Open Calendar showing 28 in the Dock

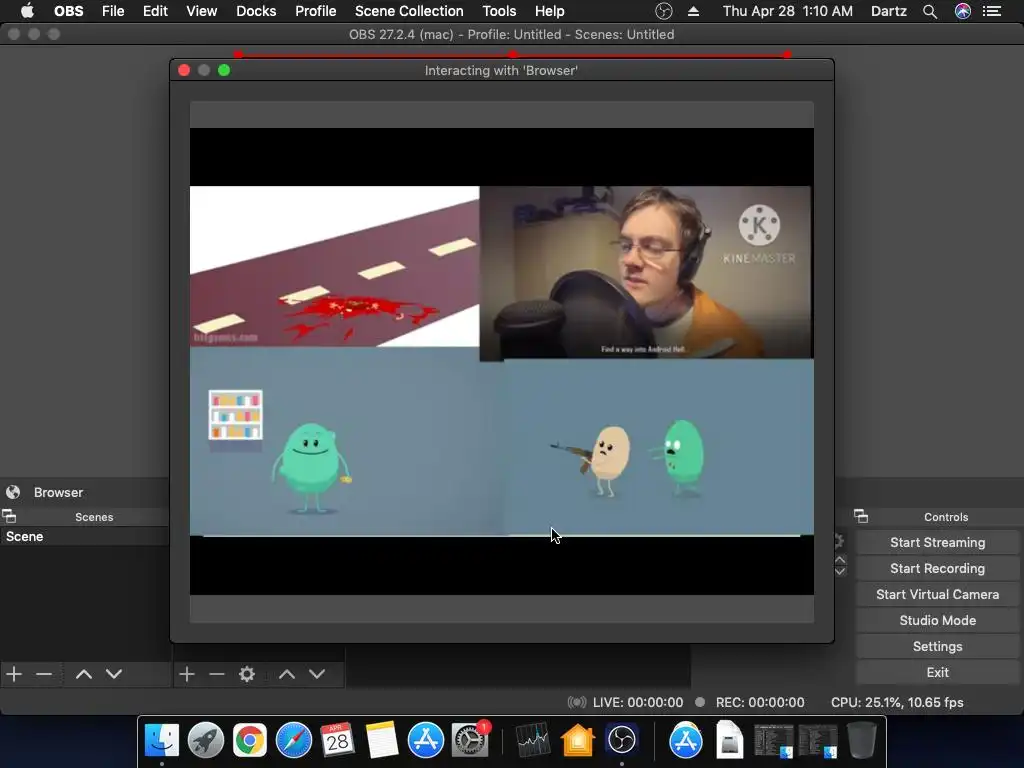[x=338, y=741]
